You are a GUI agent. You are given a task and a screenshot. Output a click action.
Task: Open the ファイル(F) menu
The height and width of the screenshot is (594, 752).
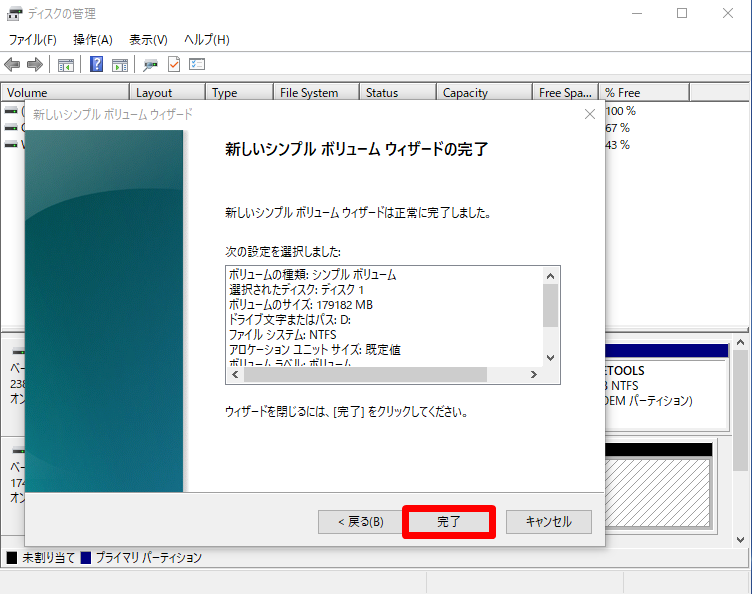click(33, 39)
